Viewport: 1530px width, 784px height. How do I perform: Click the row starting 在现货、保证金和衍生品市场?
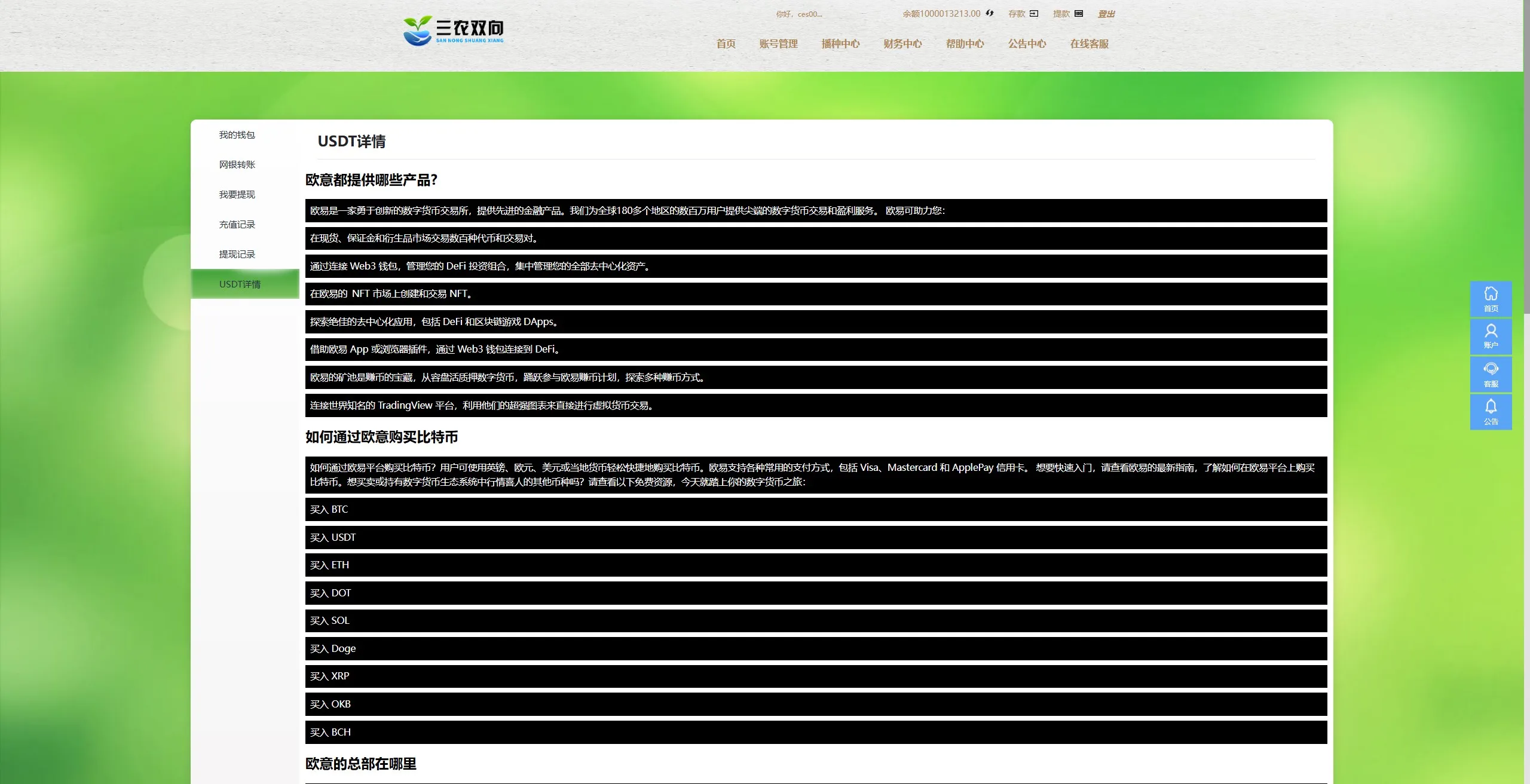click(816, 238)
